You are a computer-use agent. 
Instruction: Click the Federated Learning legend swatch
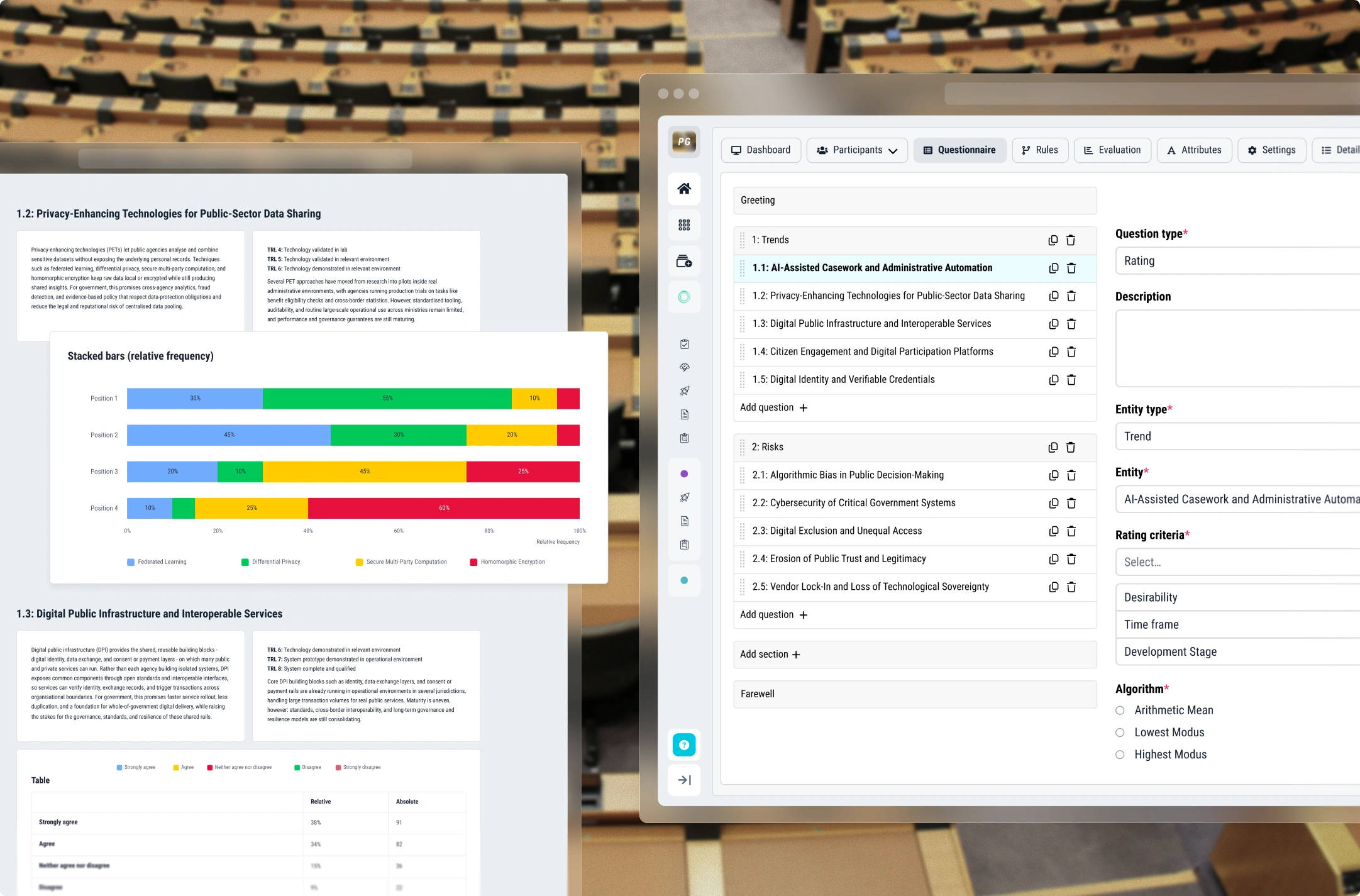(131, 562)
